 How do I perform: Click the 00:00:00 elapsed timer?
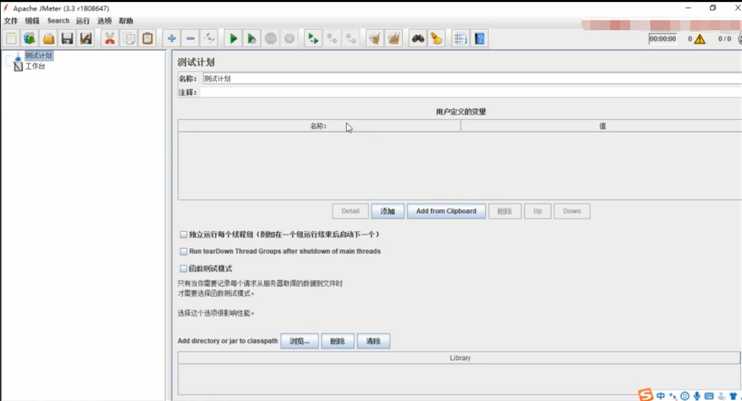tap(662, 39)
